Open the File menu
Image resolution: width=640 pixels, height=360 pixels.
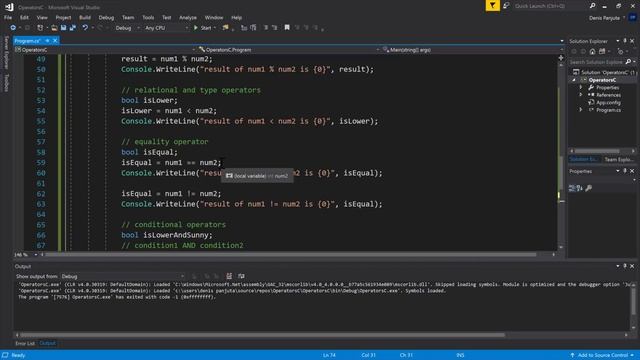[x=8, y=18]
